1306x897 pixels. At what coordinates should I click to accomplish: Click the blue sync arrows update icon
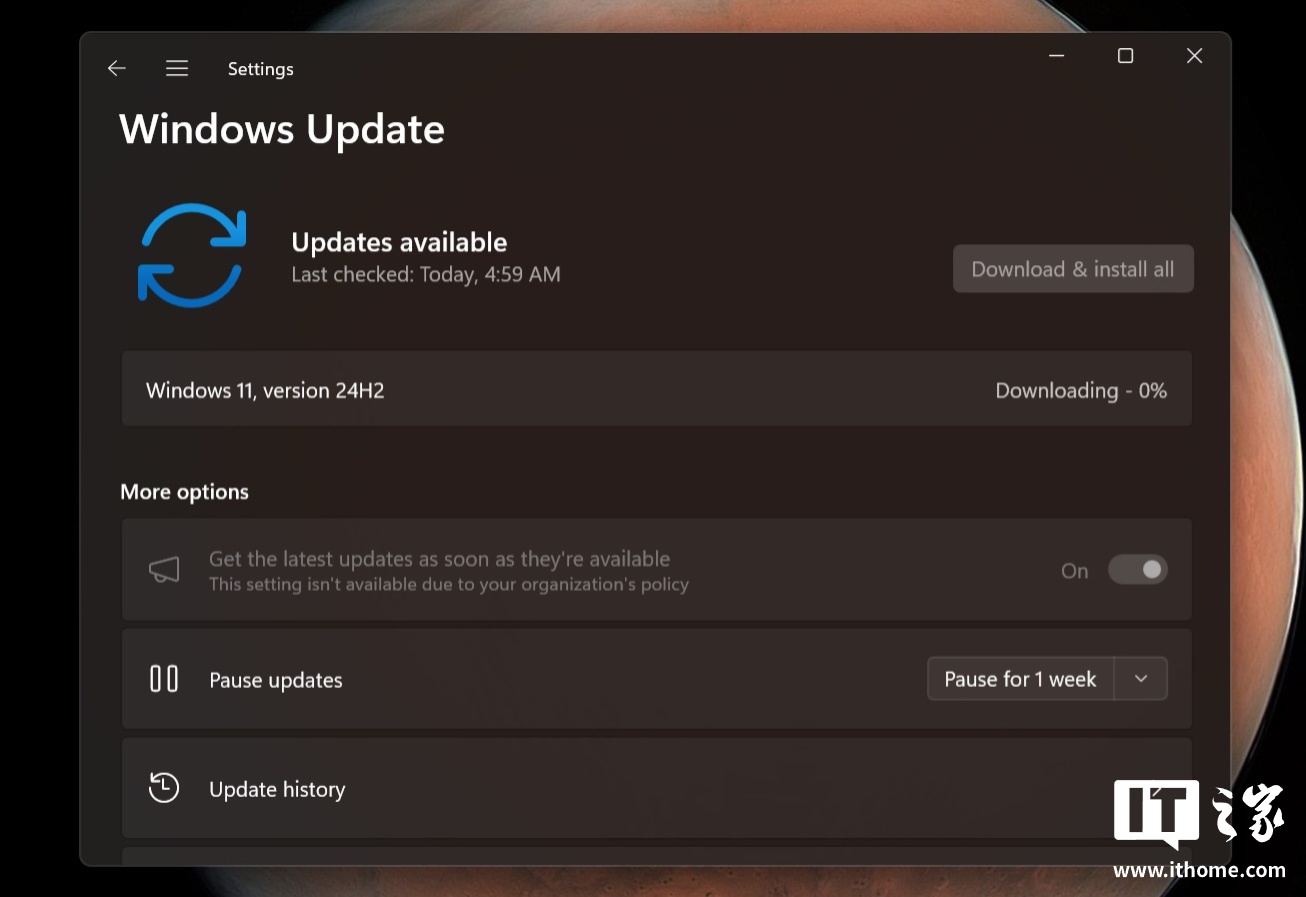point(192,255)
